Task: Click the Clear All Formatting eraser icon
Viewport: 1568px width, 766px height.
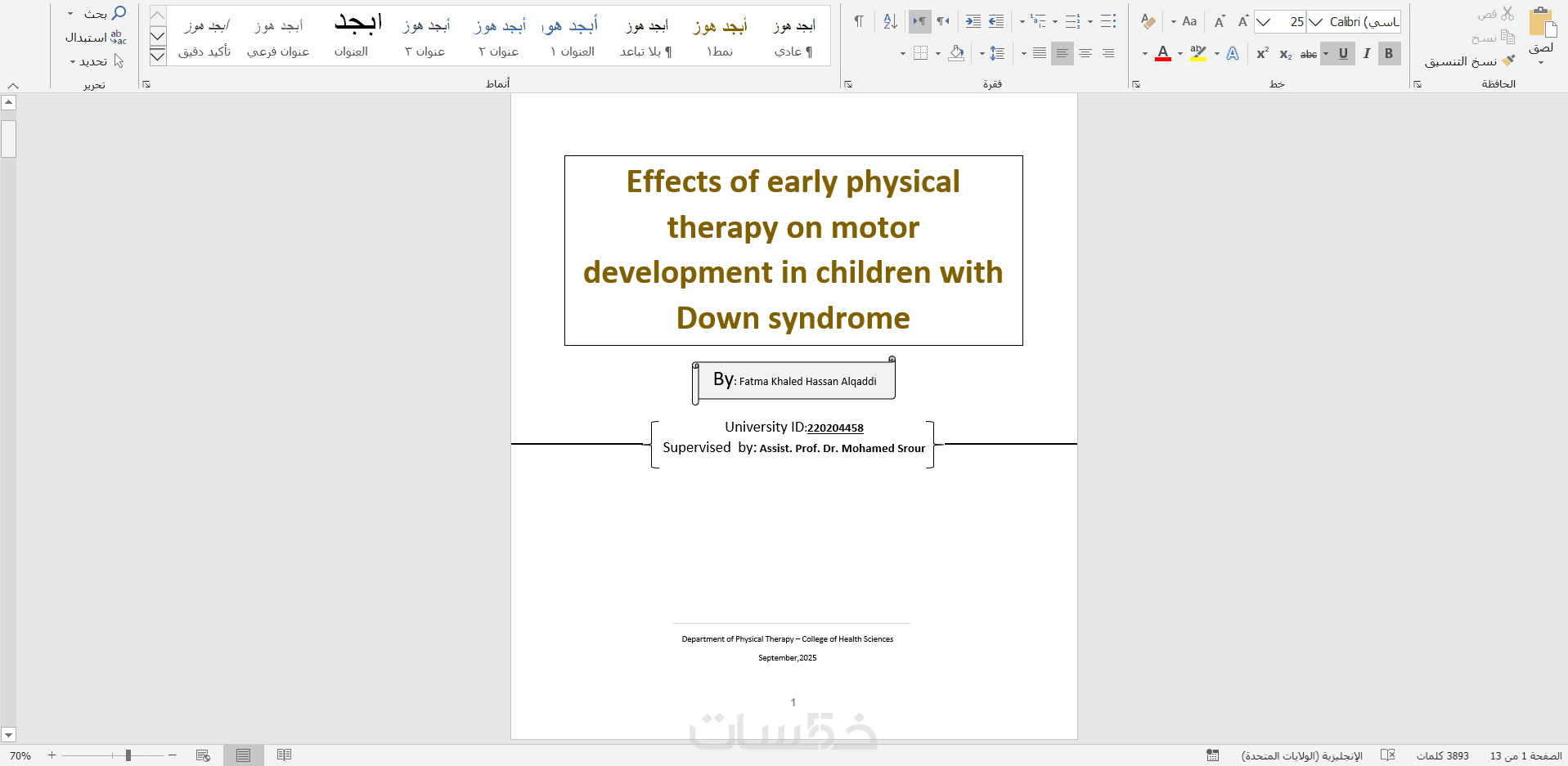Action: (1148, 22)
